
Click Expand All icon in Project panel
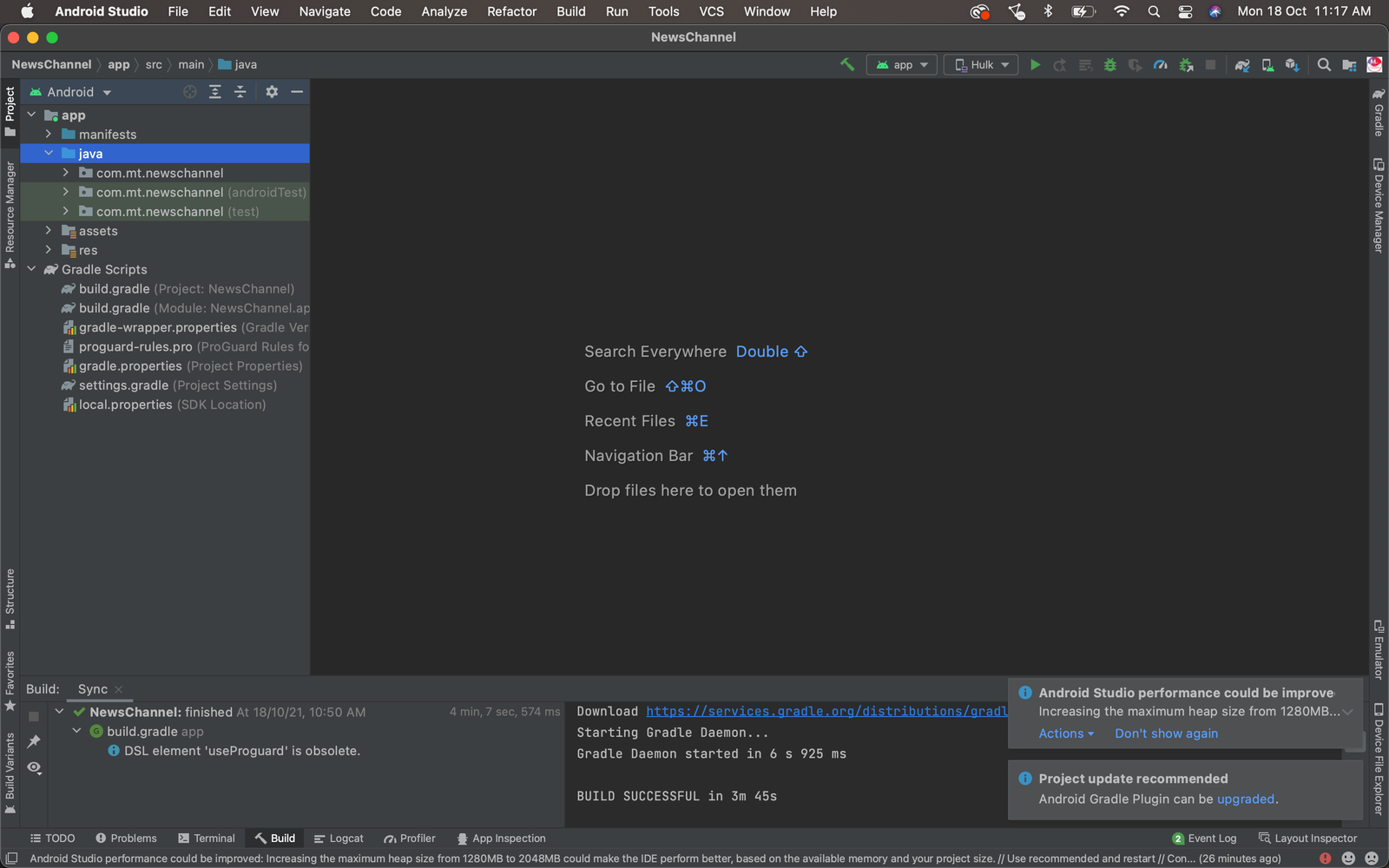[215, 92]
